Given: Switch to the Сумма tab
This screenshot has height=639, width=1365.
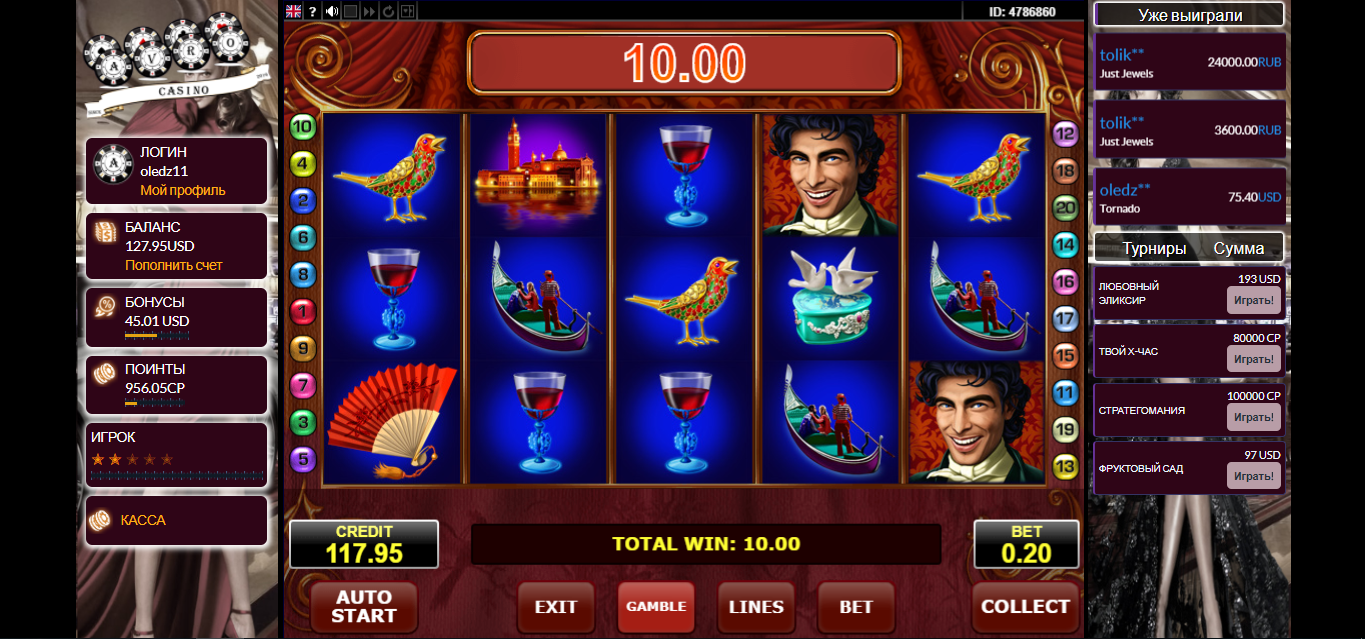Looking at the screenshot, I should (x=1239, y=248).
